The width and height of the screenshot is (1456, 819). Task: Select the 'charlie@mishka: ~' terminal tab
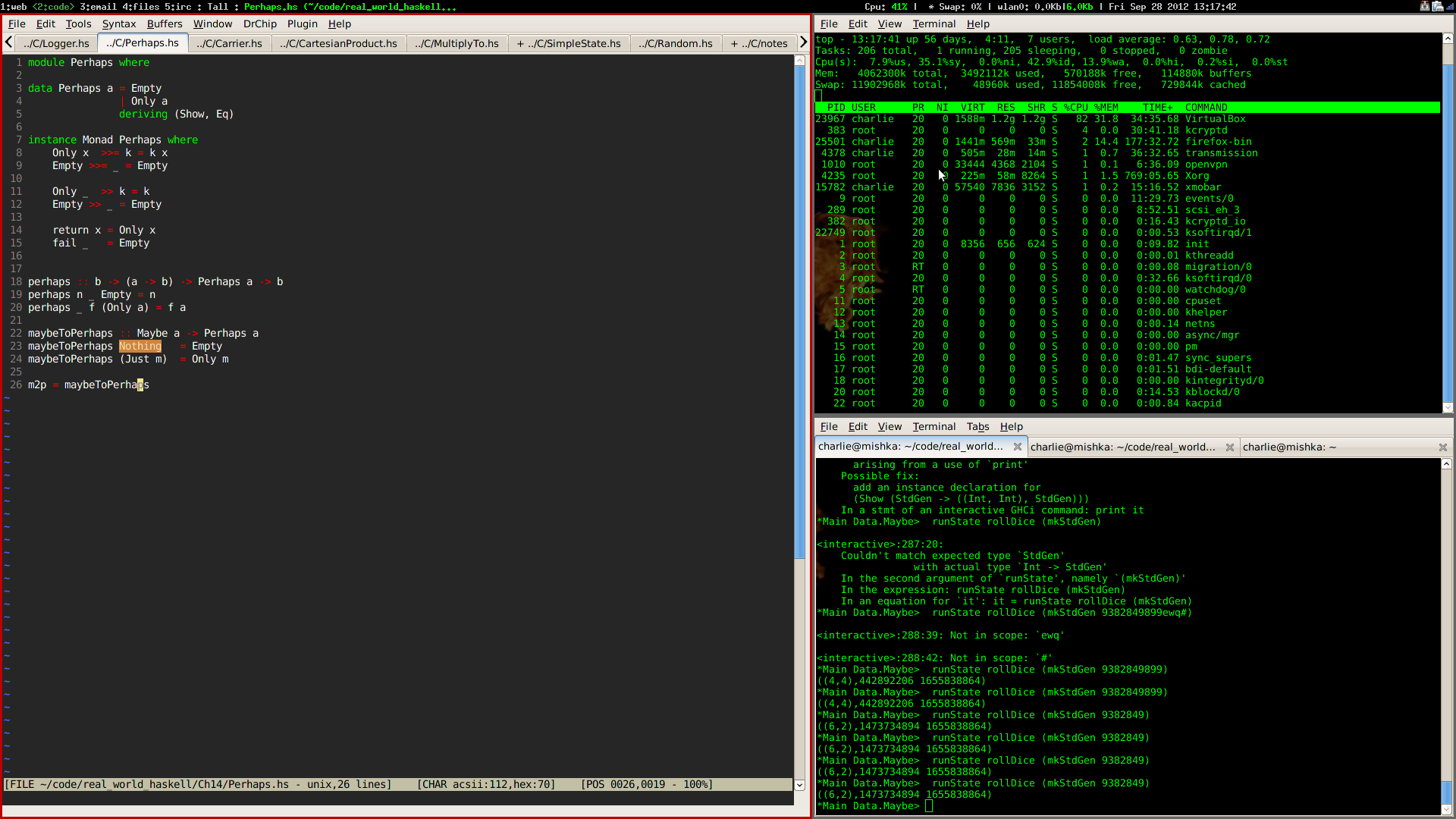pos(1289,447)
